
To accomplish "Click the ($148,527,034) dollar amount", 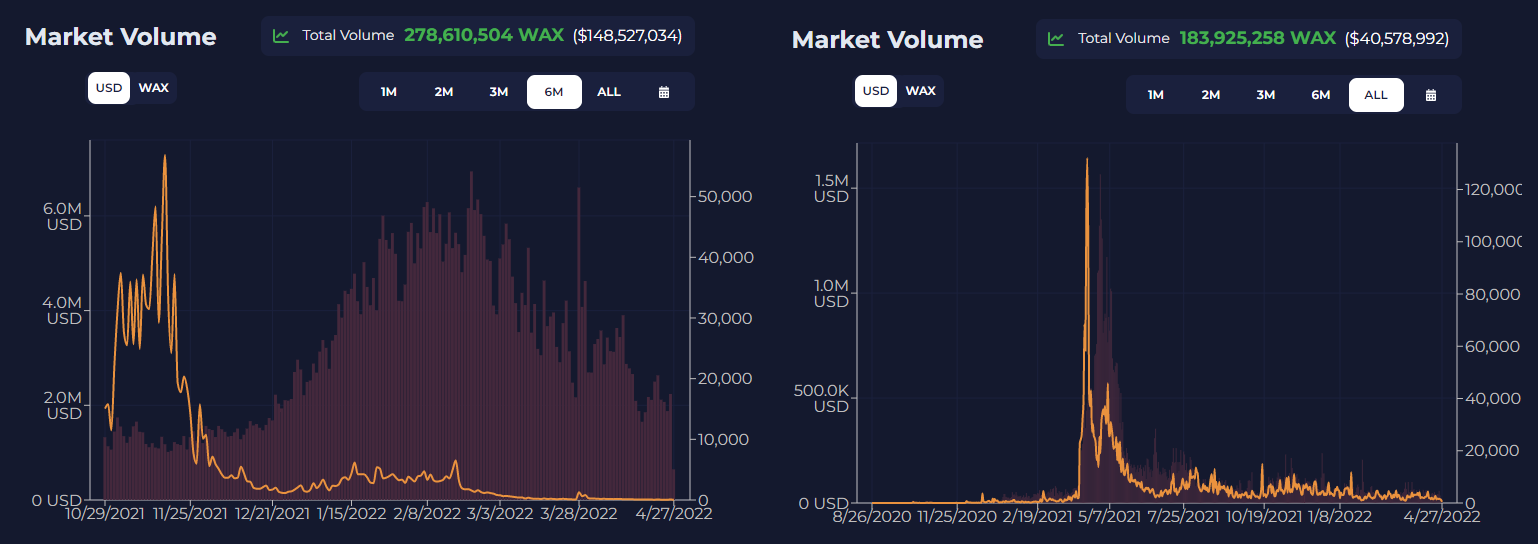I will coord(628,36).
